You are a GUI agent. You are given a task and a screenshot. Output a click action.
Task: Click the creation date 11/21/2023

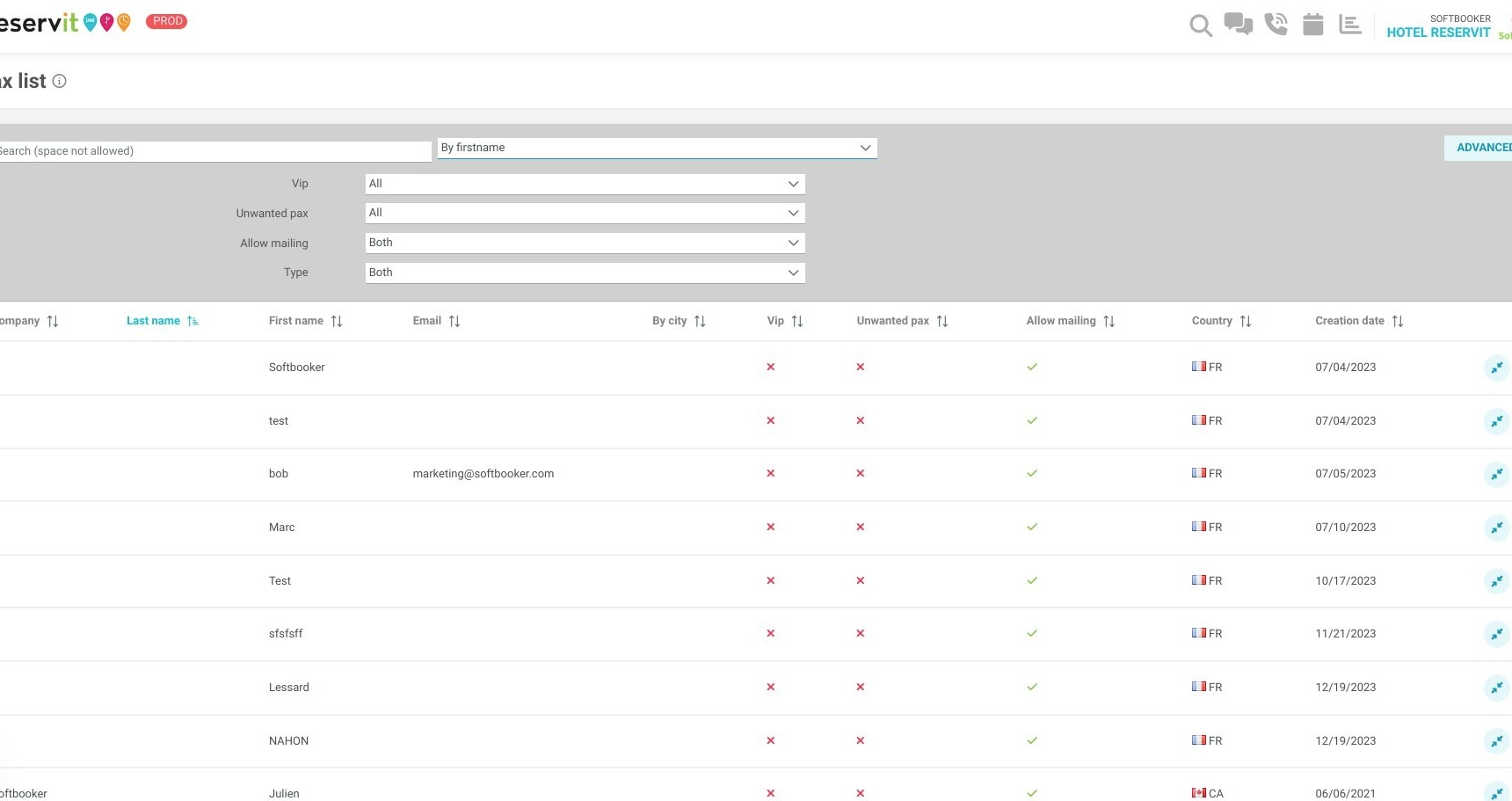(1346, 634)
